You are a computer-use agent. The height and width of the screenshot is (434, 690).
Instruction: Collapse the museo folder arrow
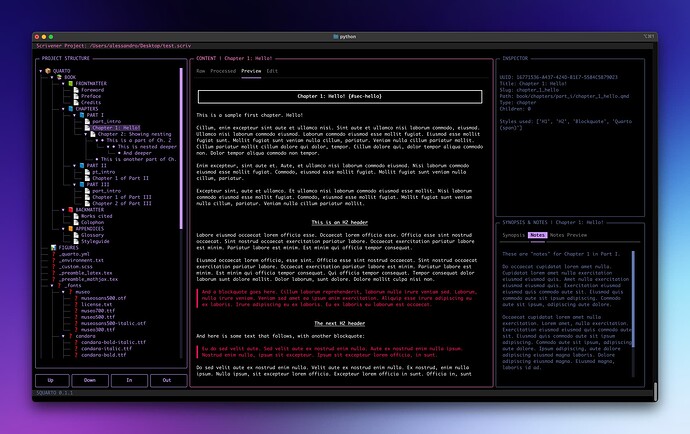click(63, 292)
